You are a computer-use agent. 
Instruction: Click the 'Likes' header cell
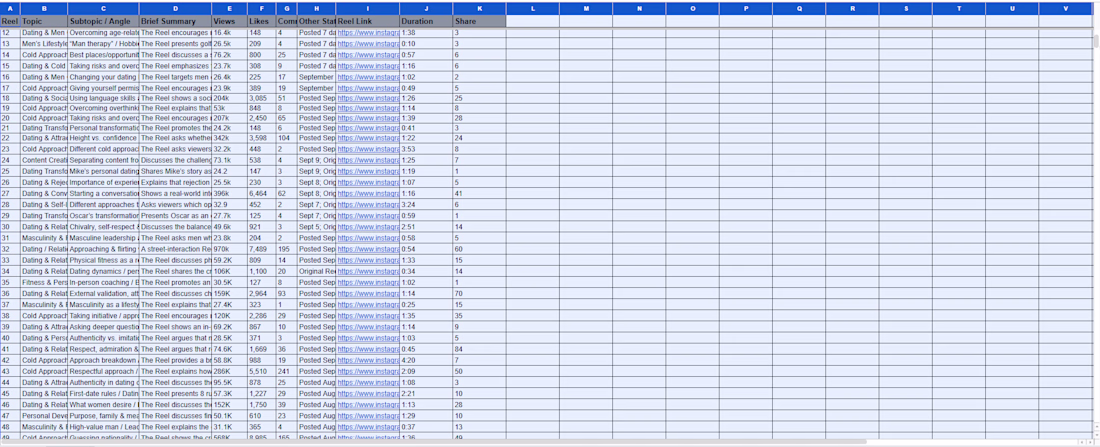point(262,22)
